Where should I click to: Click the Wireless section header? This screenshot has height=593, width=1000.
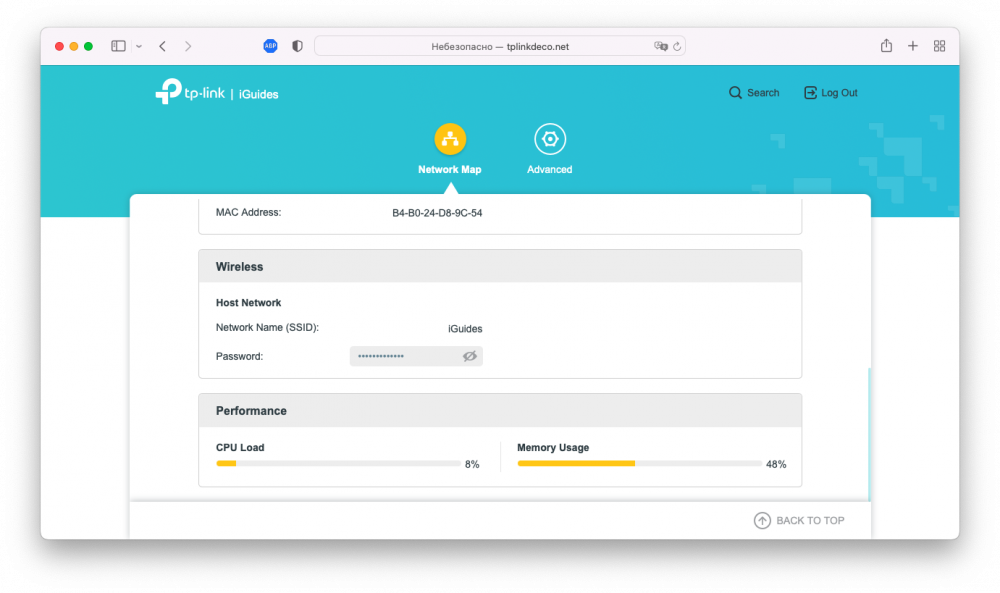500,267
